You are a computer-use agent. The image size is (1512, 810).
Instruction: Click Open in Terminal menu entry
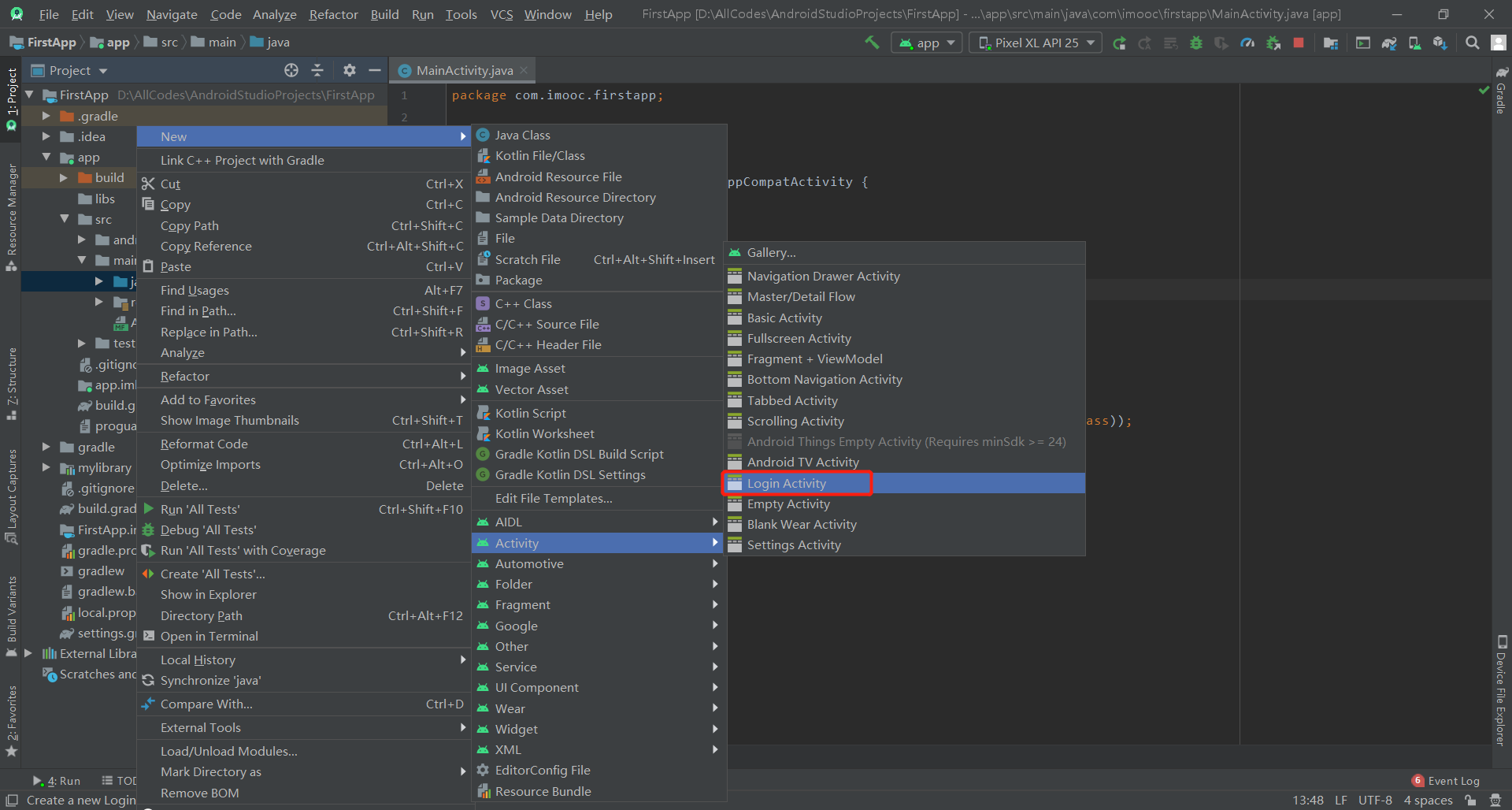[x=303, y=636]
